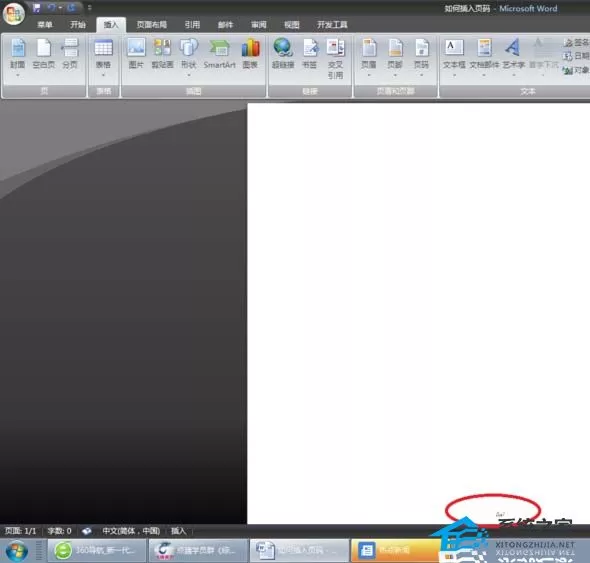Insert a cross-reference (交叉引用)
Viewport: 590px width, 563px height.
(x=335, y=59)
